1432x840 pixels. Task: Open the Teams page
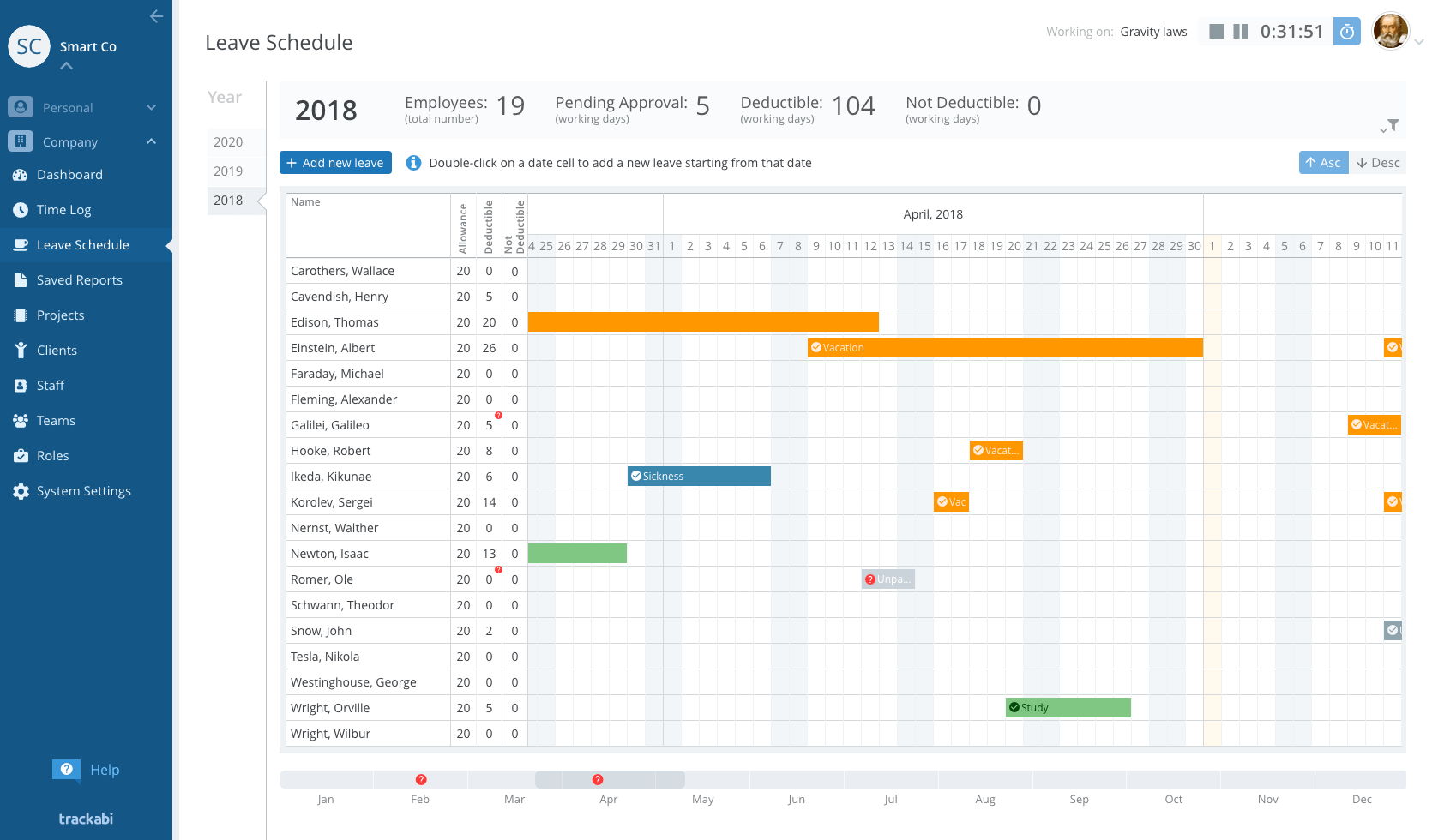tap(56, 420)
